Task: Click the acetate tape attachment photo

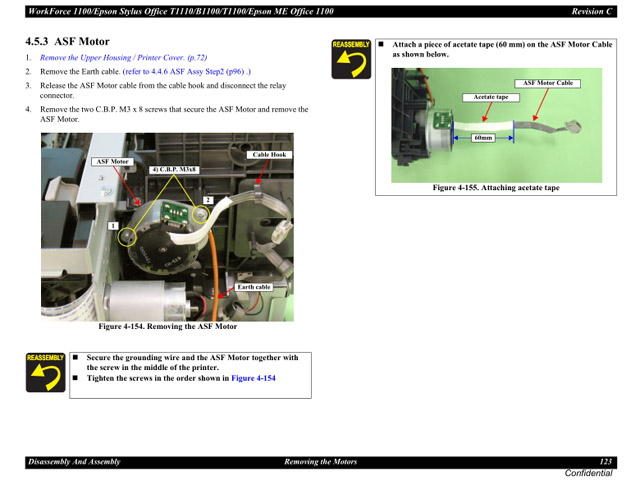Action: (x=496, y=125)
